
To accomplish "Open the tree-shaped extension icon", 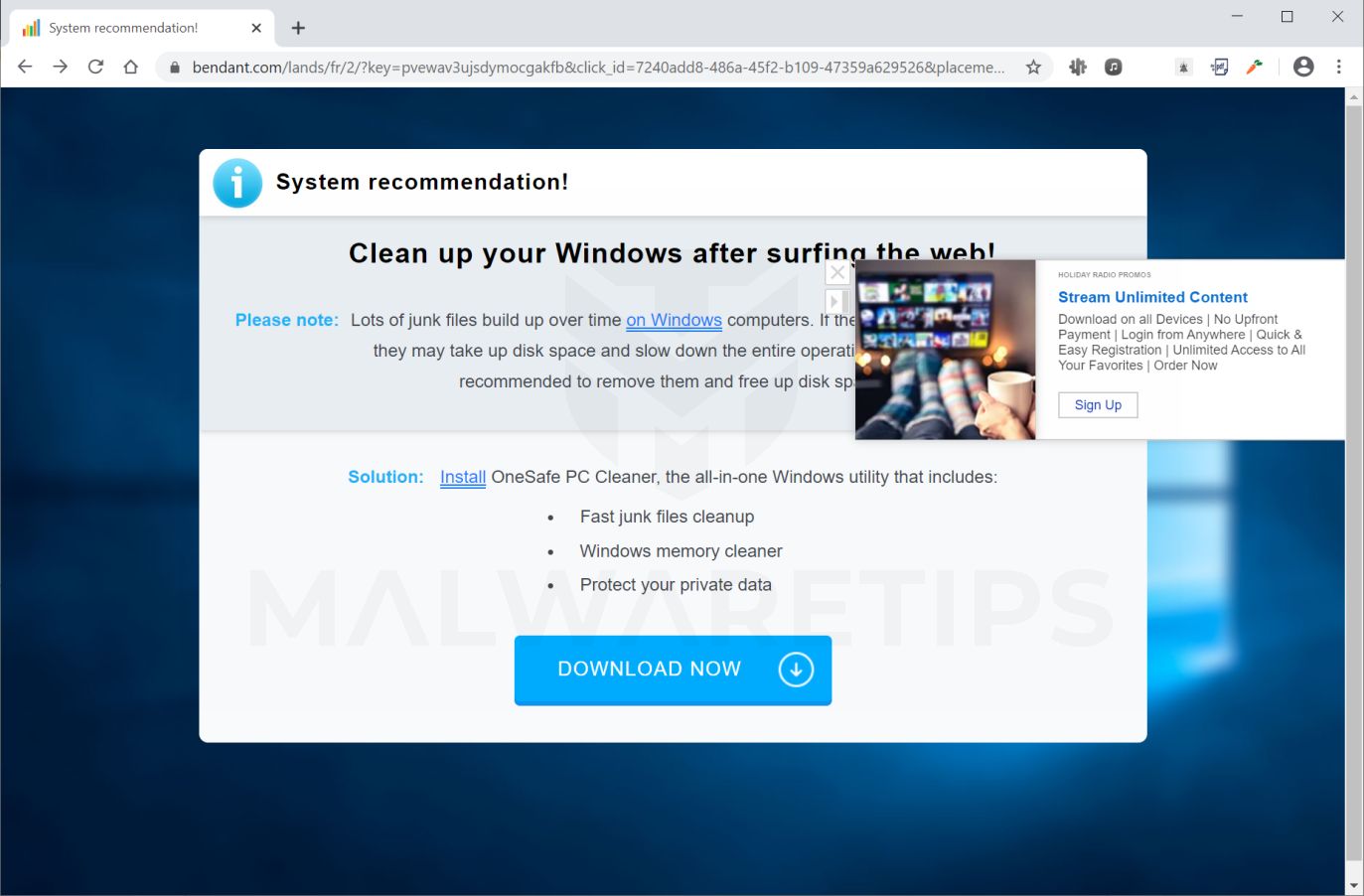I will click(x=1183, y=67).
